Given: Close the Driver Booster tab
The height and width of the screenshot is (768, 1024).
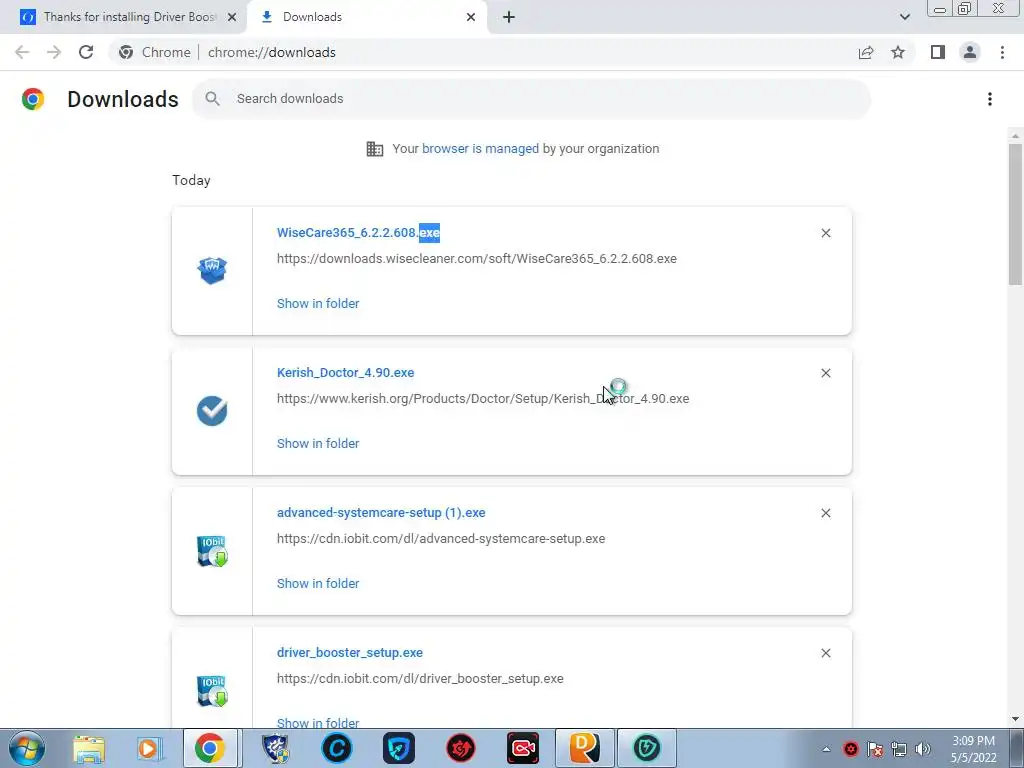Looking at the screenshot, I should [232, 17].
